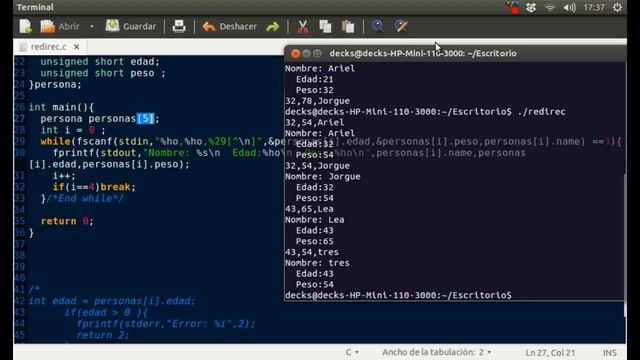Click the New document icon in toolbar
The width and height of the screenshot is (640, 360).
point(25,27)
